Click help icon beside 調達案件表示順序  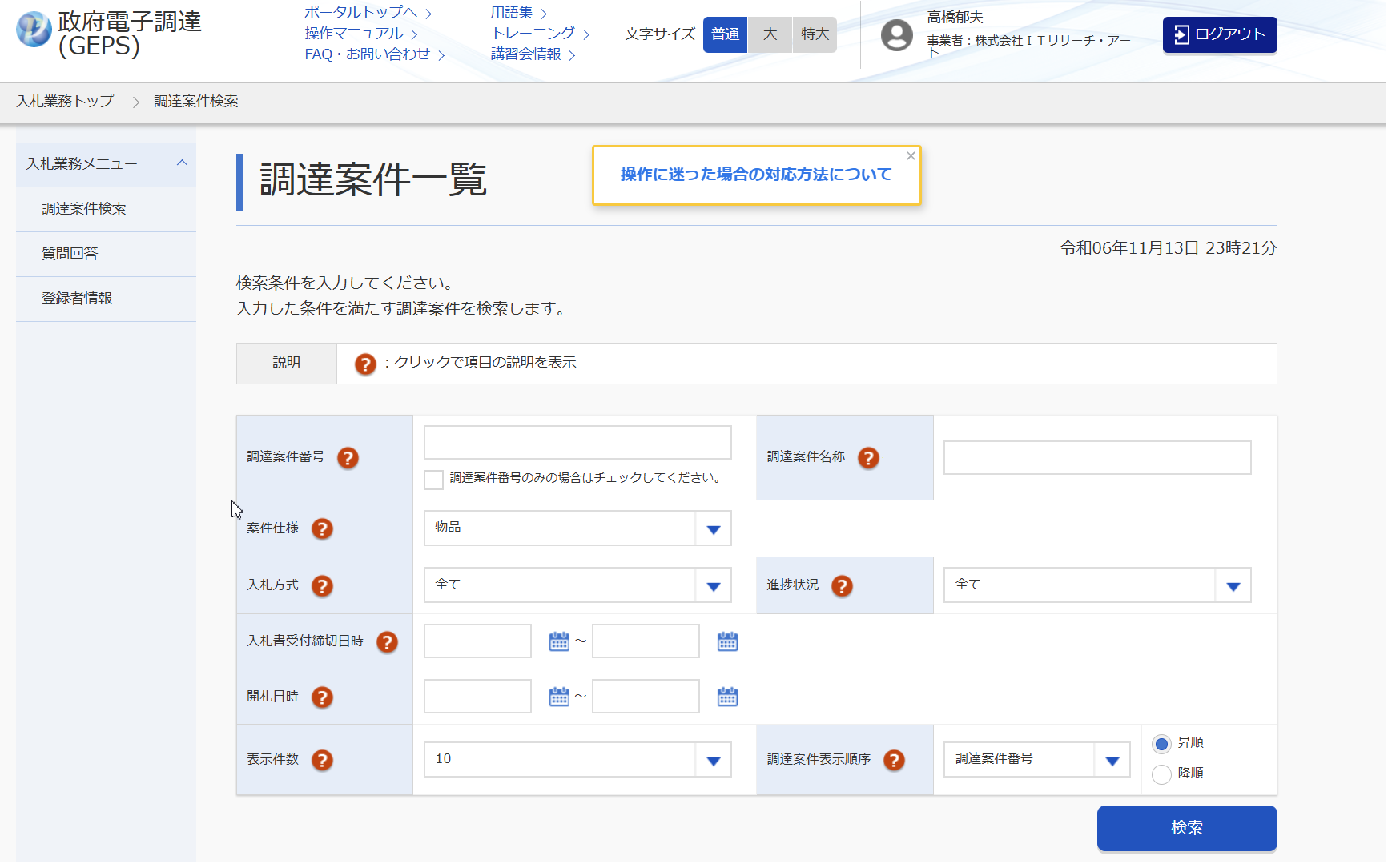(x=894, y=760)
